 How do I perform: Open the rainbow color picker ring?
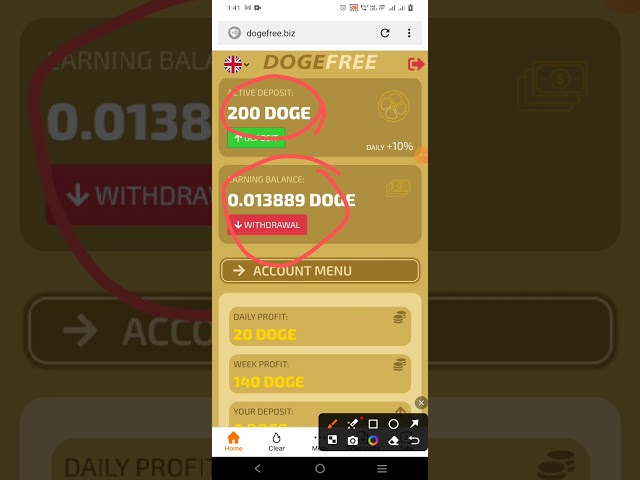(373, 440)
